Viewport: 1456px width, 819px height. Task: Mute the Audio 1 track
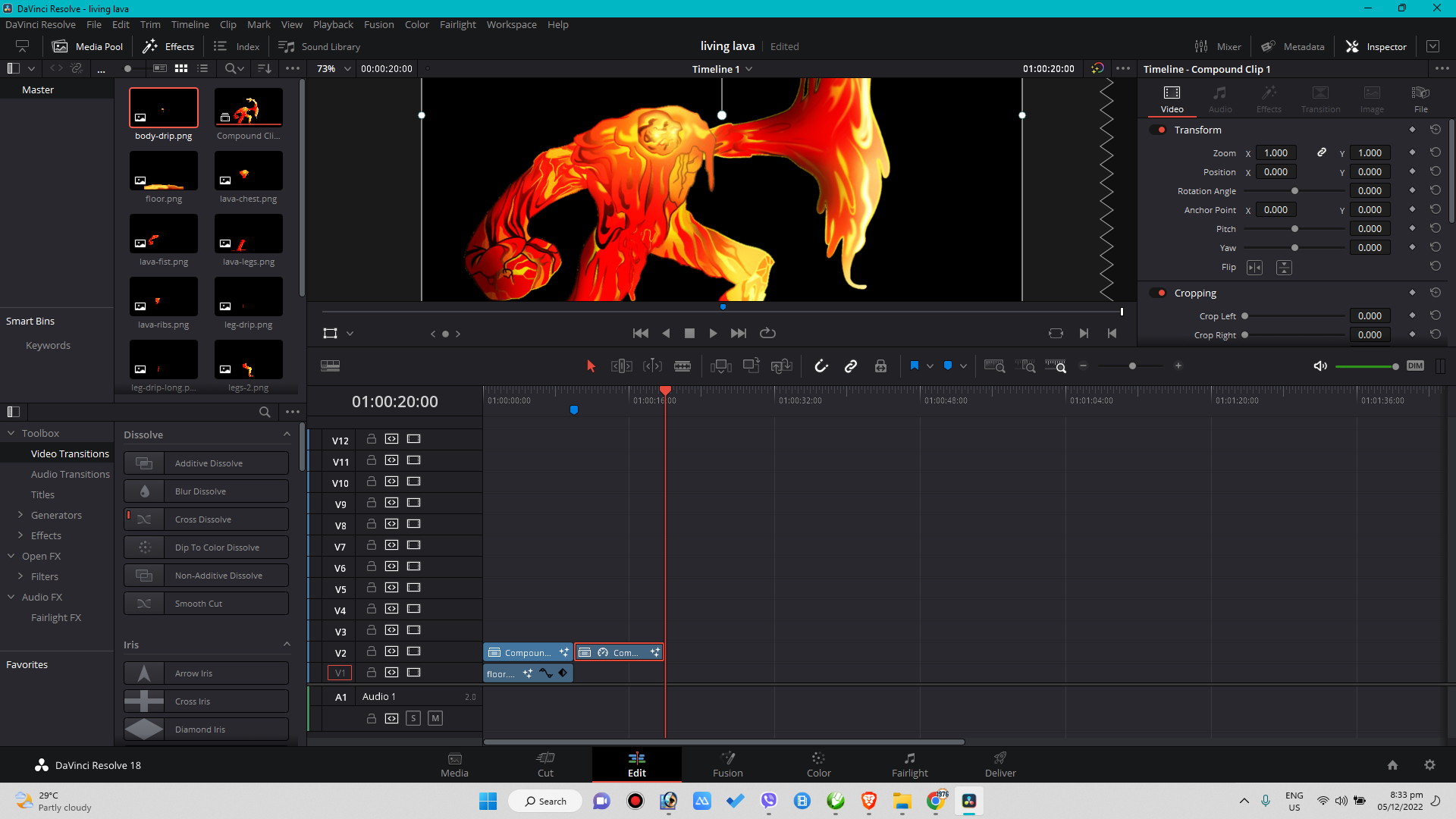tap(435, 718)
